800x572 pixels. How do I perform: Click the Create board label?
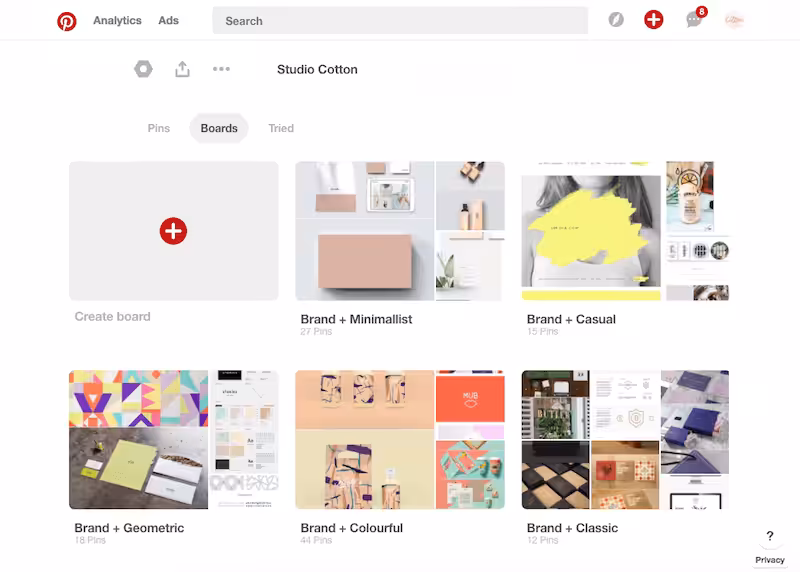click(x=113, y=316)
